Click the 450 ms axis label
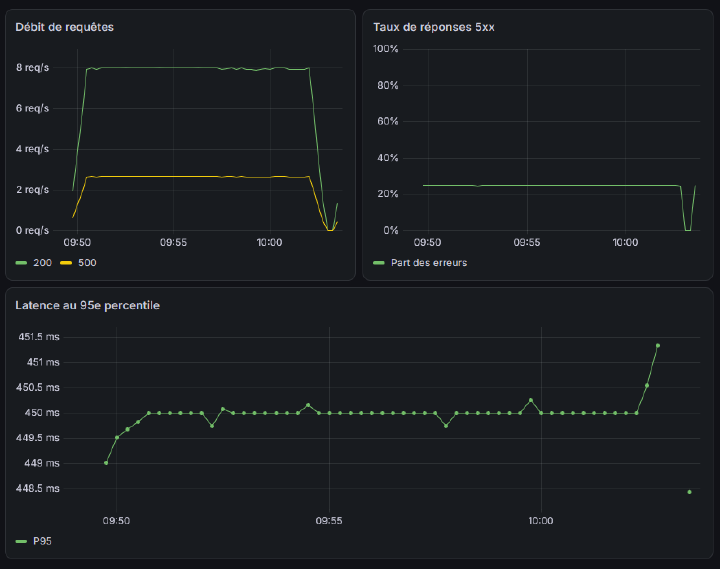 [42, 413]
